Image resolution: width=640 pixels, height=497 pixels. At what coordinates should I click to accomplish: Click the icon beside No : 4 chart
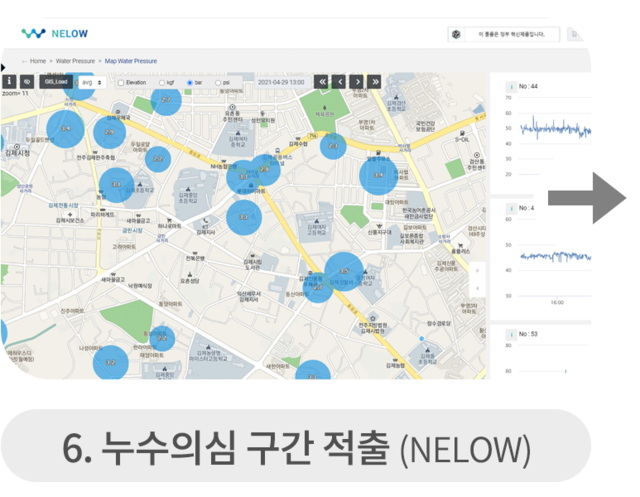[511, 209]
